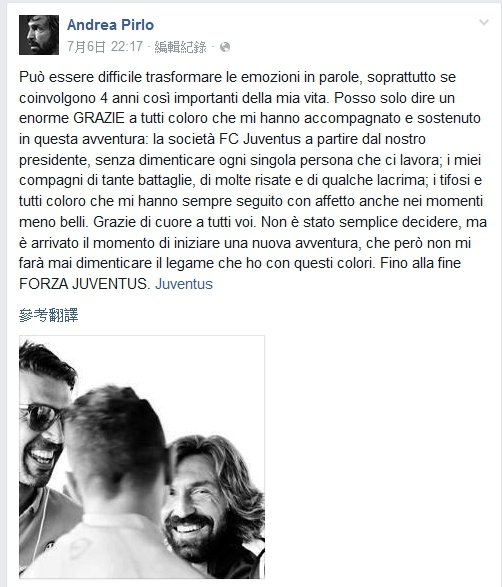Show the 參考翻譯 translation
The height and width of the screenshot is (587, 502).
(49, 316)
